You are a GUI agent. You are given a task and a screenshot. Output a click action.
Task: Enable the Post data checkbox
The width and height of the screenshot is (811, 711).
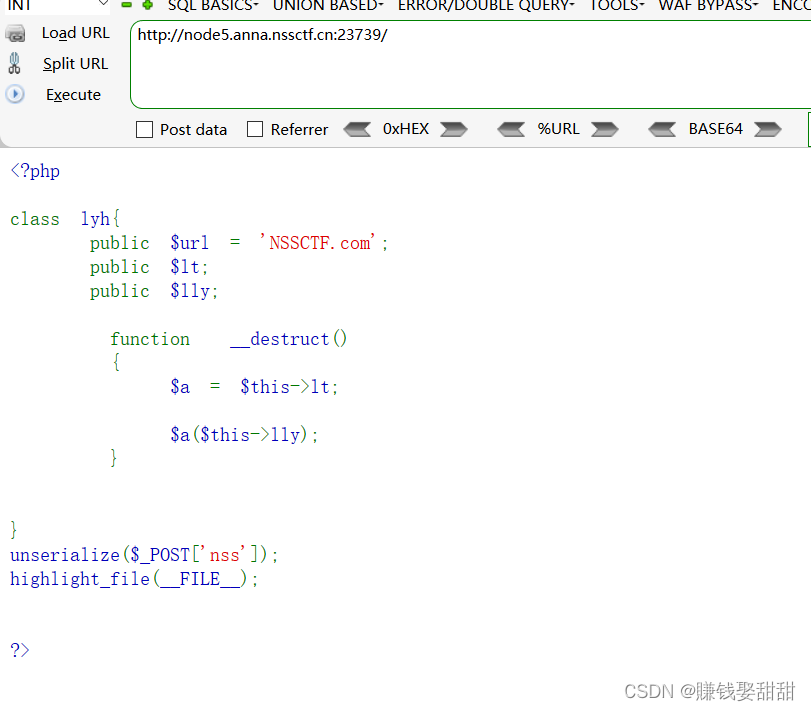144,129
